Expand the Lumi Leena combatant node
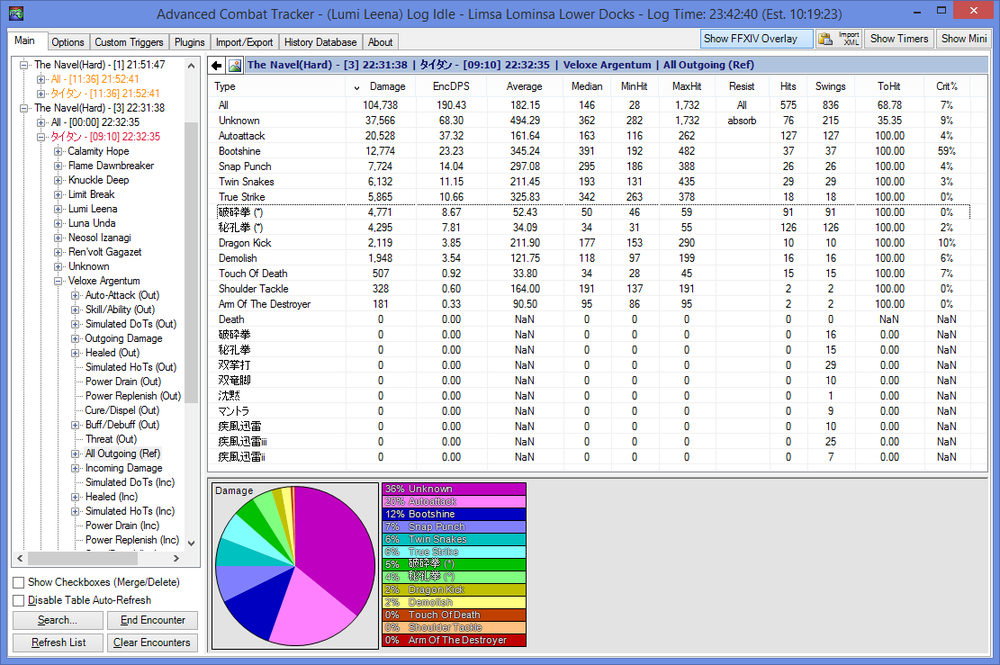1000x665 pixels. coord(58,208)
